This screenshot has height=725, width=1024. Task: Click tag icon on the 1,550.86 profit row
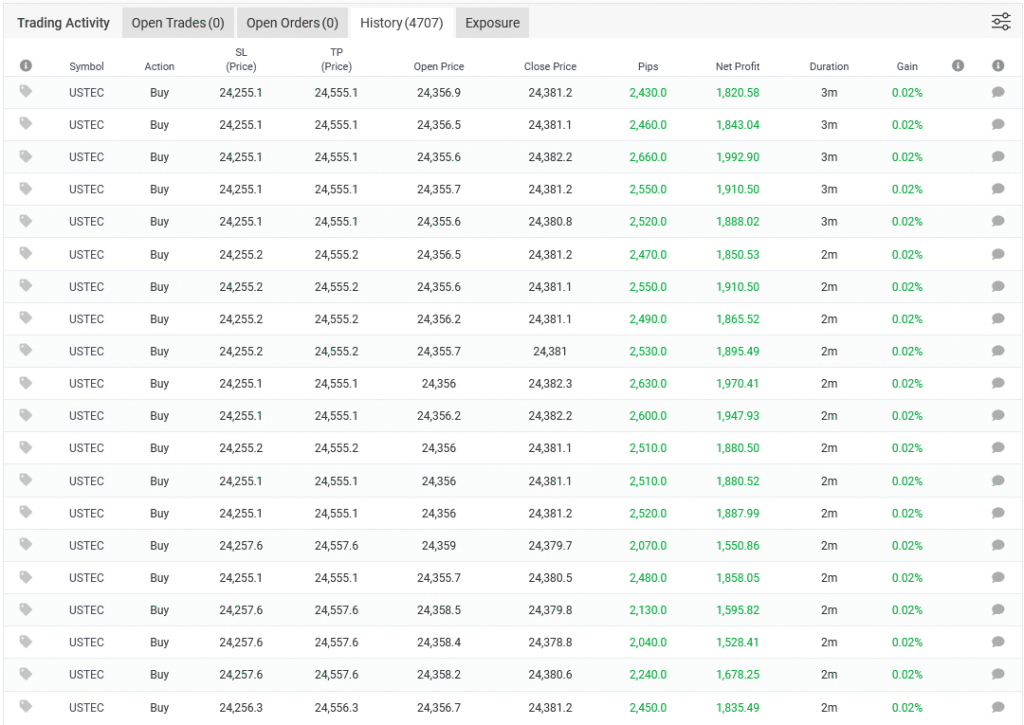[26, 545]
